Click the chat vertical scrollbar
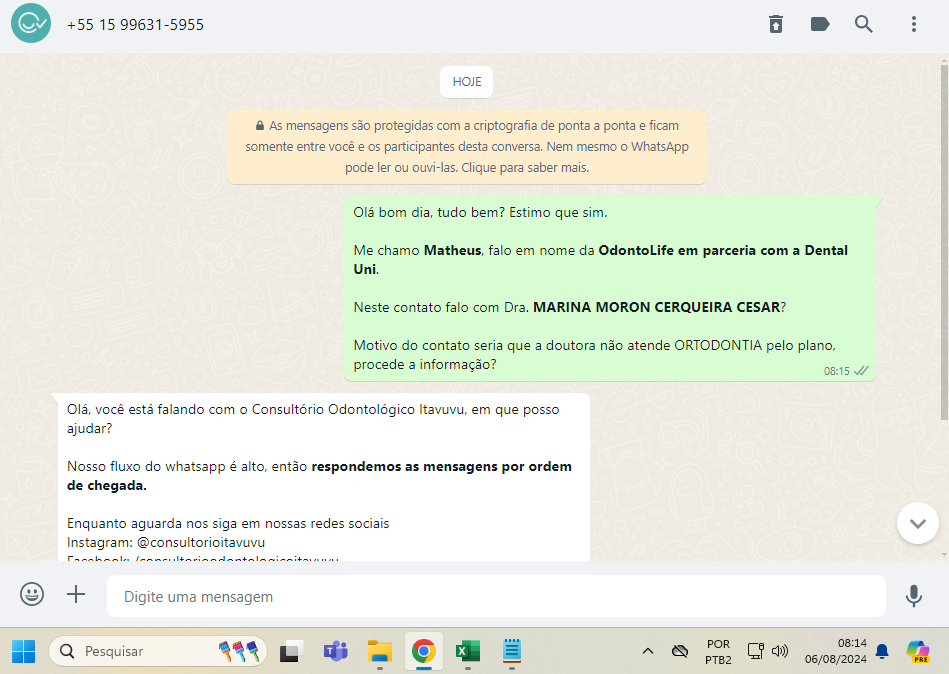The height and width of the screenshot is (674, 949). click(944, 242)
